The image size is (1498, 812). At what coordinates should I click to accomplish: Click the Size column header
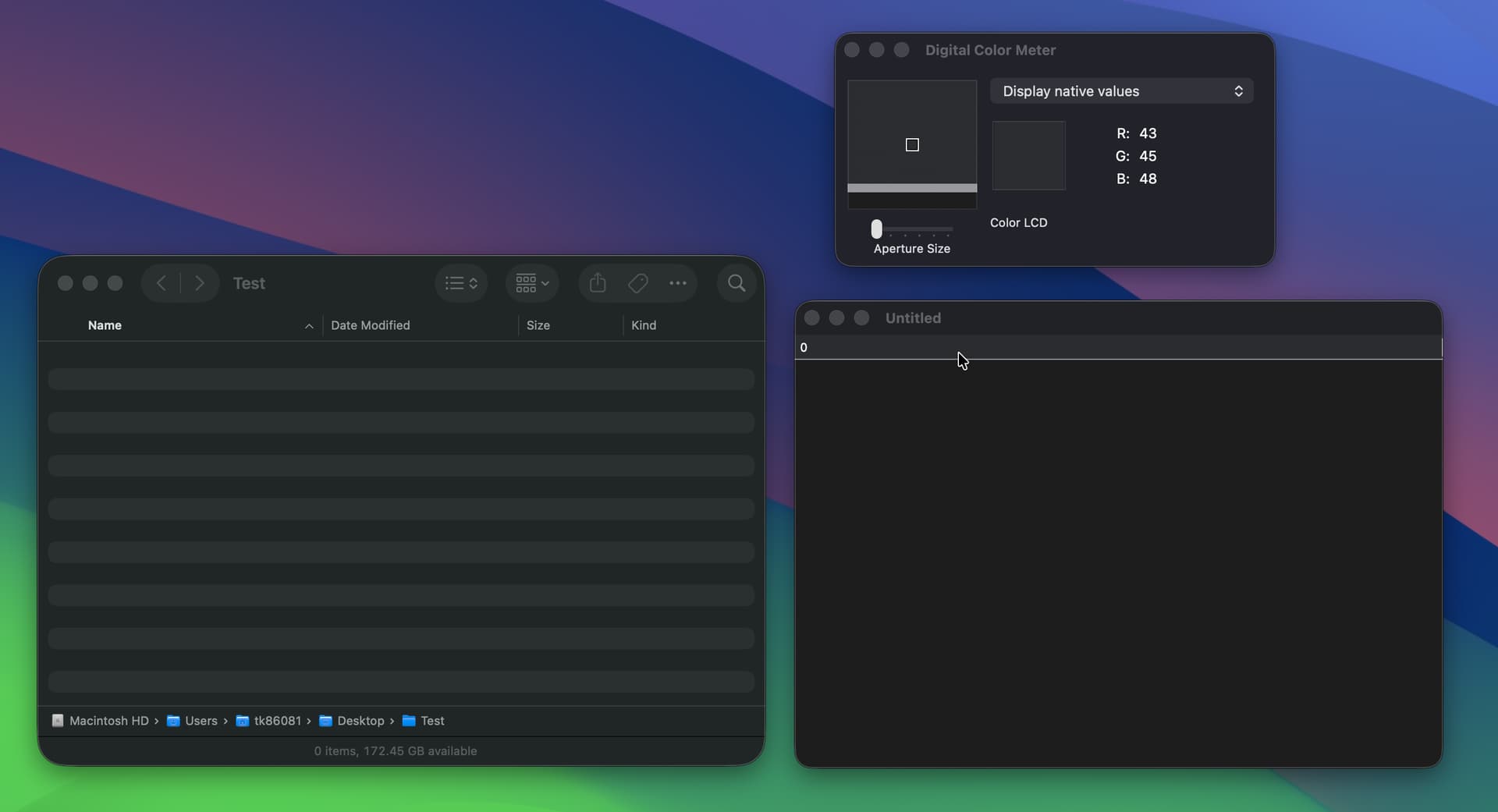(x=538, y=325)
